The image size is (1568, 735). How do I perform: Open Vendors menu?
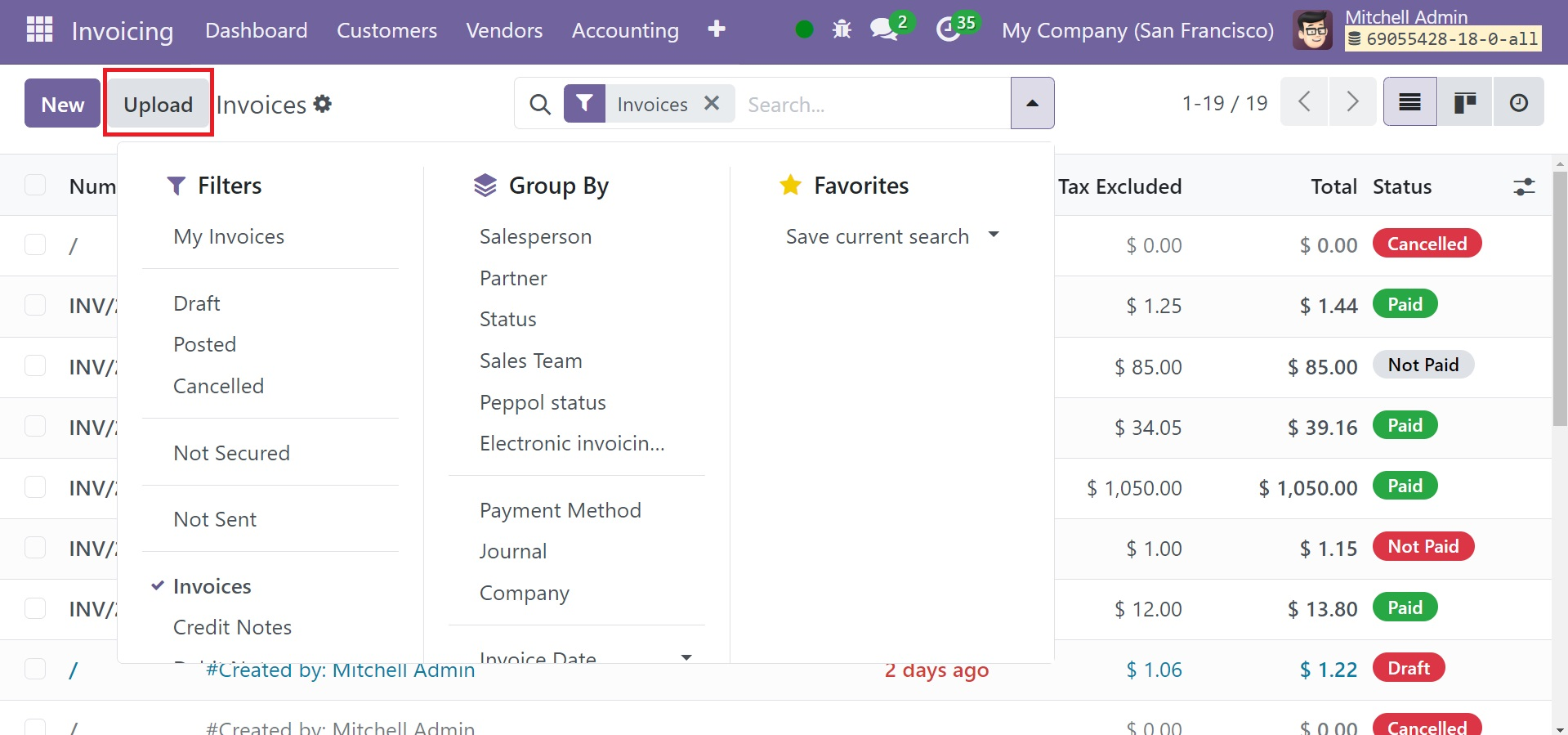coord(504,30)
